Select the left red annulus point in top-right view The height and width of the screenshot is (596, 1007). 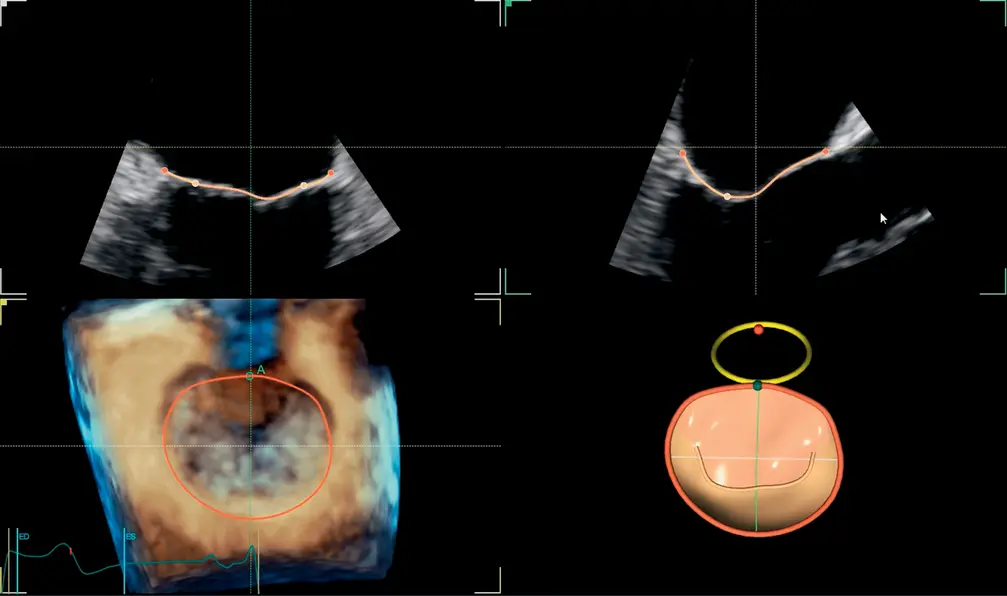point(683,154)
